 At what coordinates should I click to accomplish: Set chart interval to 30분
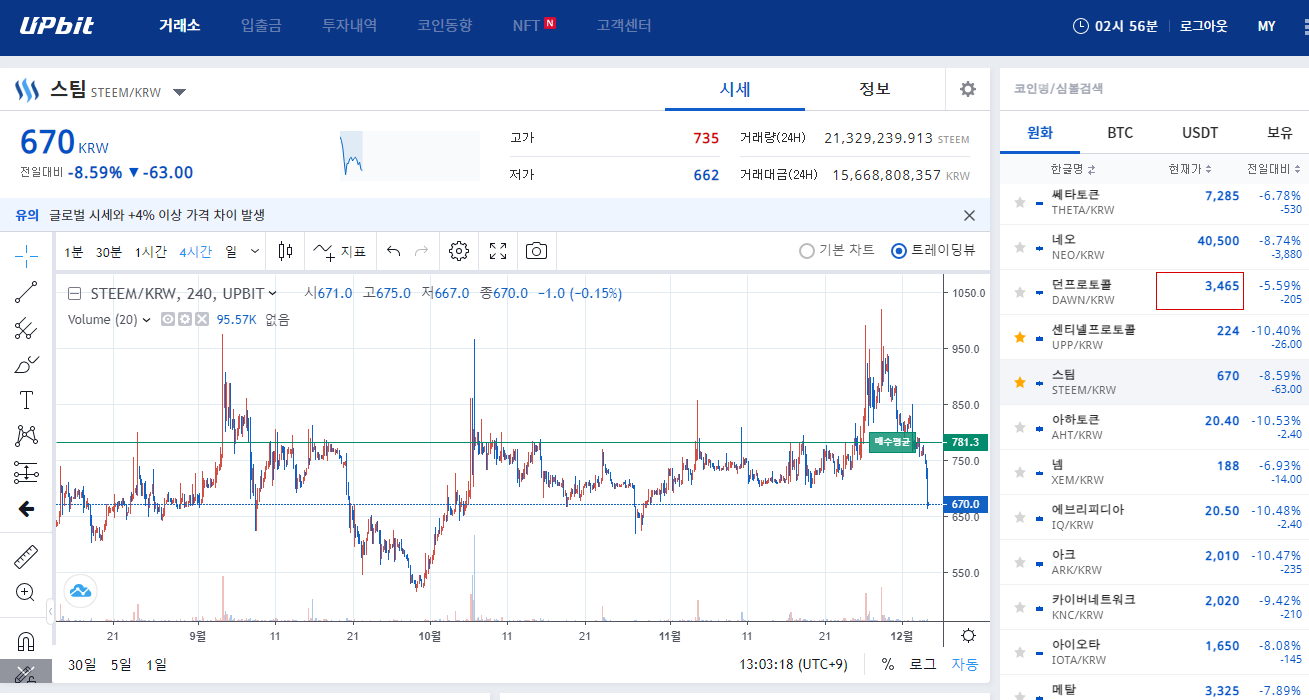(x=108, y=252)
